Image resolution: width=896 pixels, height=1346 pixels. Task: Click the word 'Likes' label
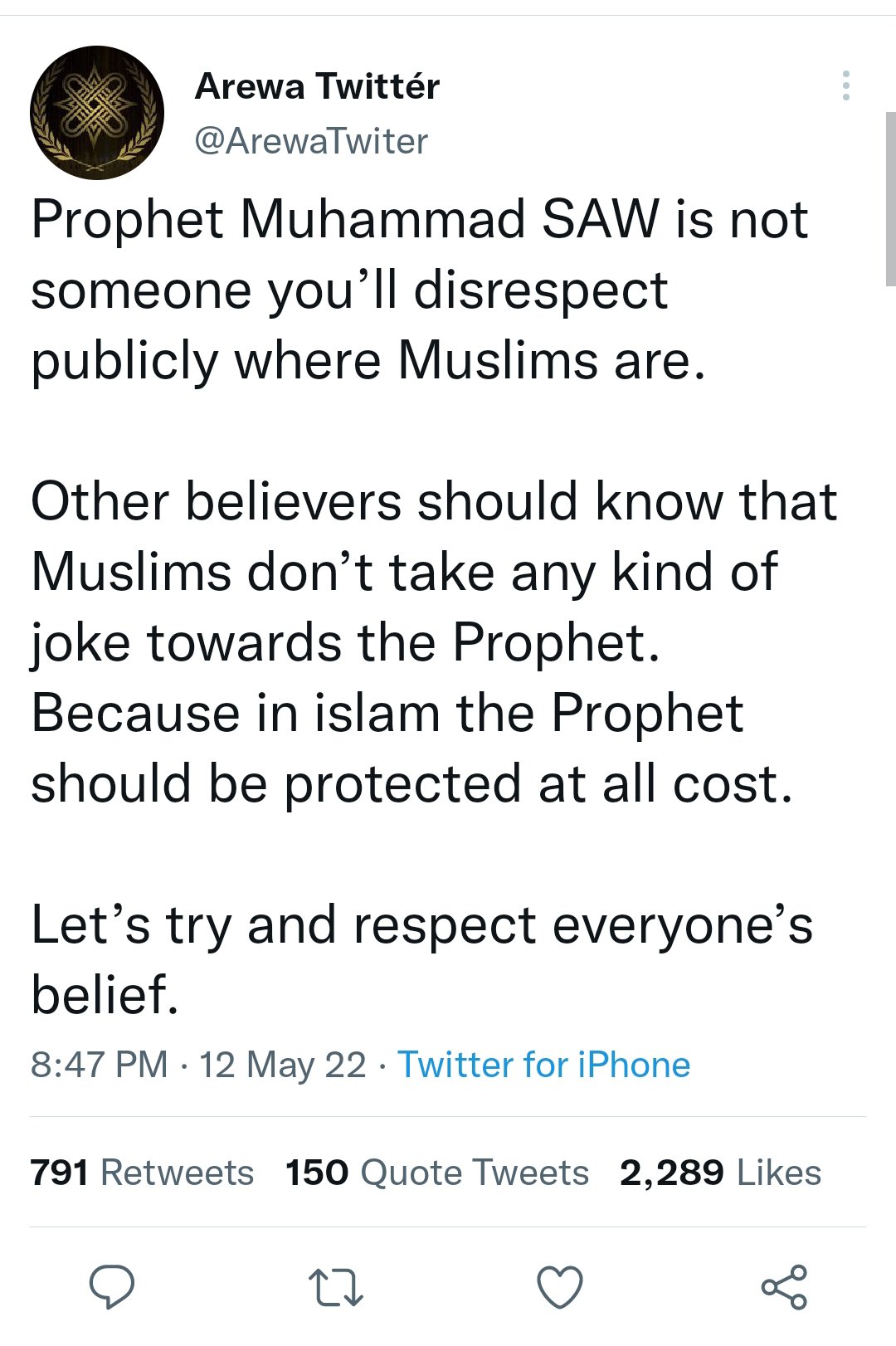click(x=779, y=1173)
